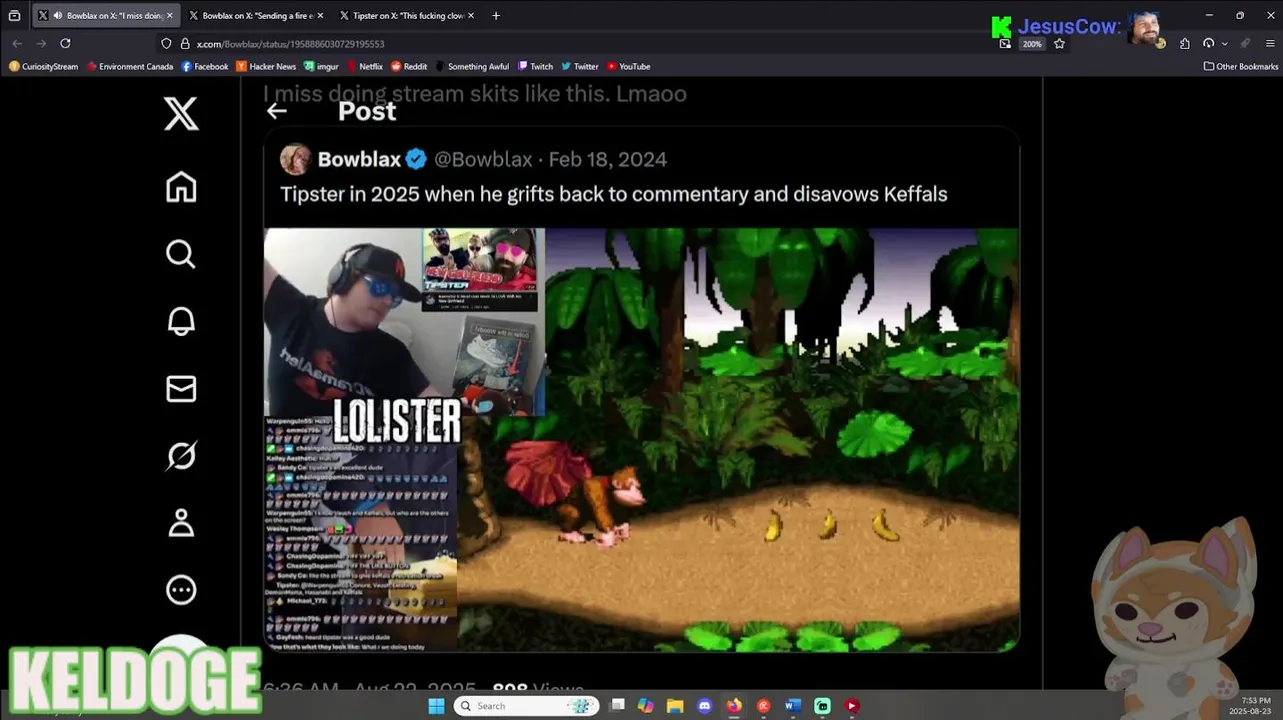Open the Firefox hamburger application menu
The height and width of the screenshot is (720, 1283).
click(x=1270, y=43)
